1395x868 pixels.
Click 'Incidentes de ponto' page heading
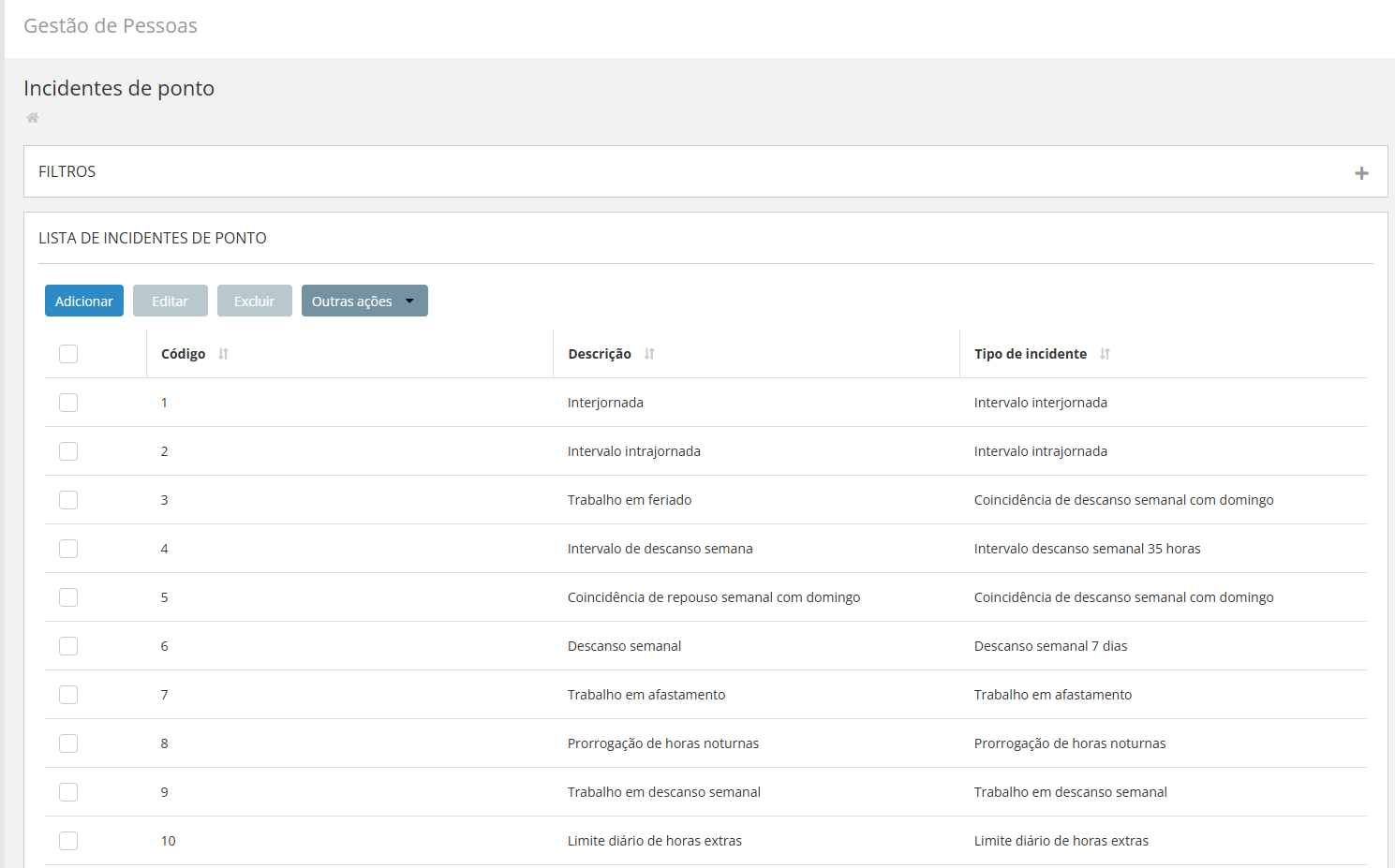(119, 88)
